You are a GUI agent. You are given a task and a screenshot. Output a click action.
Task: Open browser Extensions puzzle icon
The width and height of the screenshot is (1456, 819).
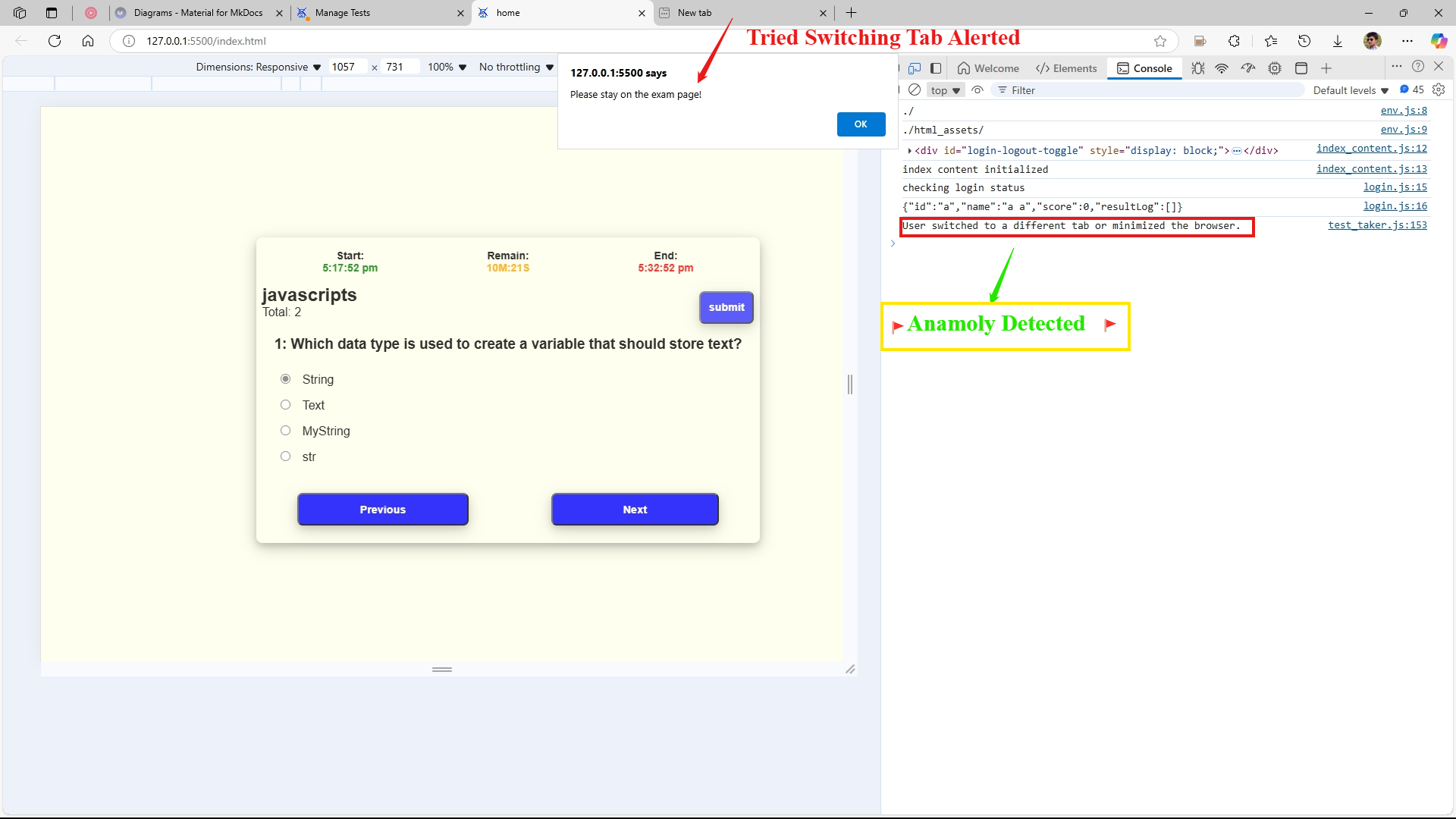point(1234,41)
